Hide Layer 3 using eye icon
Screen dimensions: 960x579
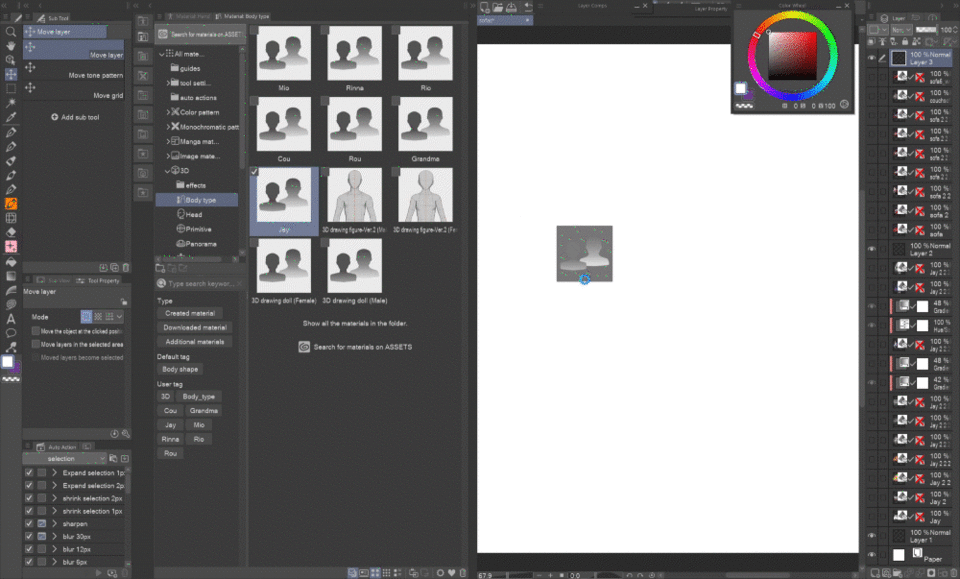pyautogui.click(x=871, y=58)
